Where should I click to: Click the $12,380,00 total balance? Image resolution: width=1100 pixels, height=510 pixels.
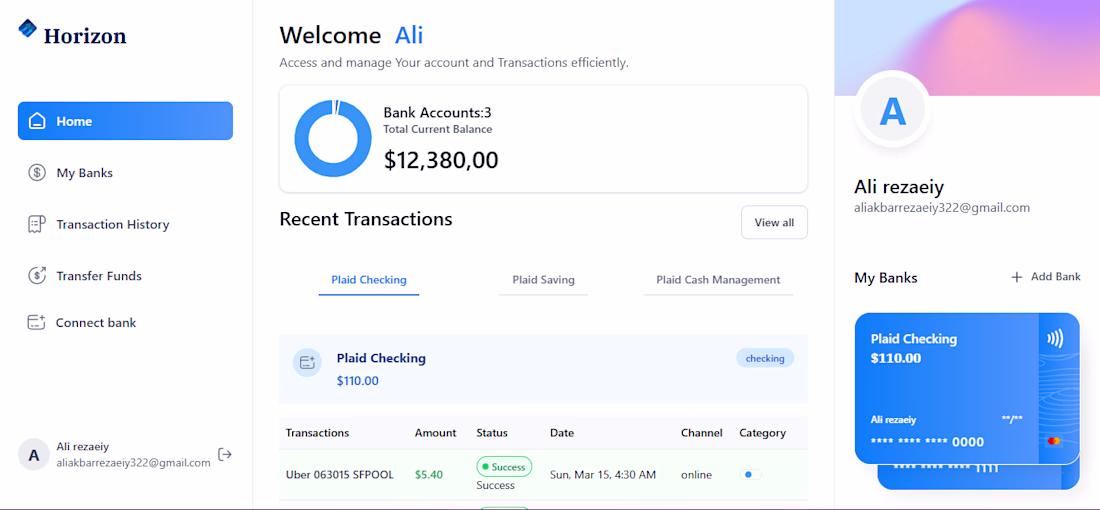(441, 160)
